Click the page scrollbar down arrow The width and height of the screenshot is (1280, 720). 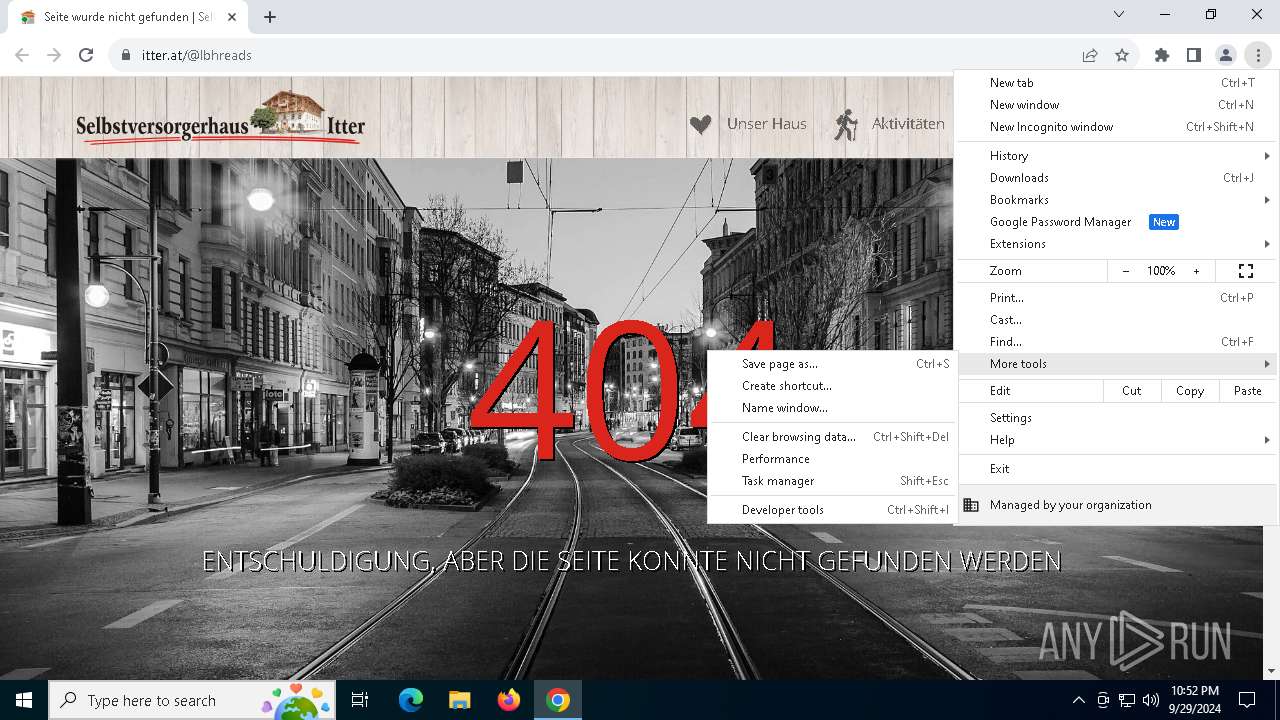pyautogui.click(x=1271, y=671)
